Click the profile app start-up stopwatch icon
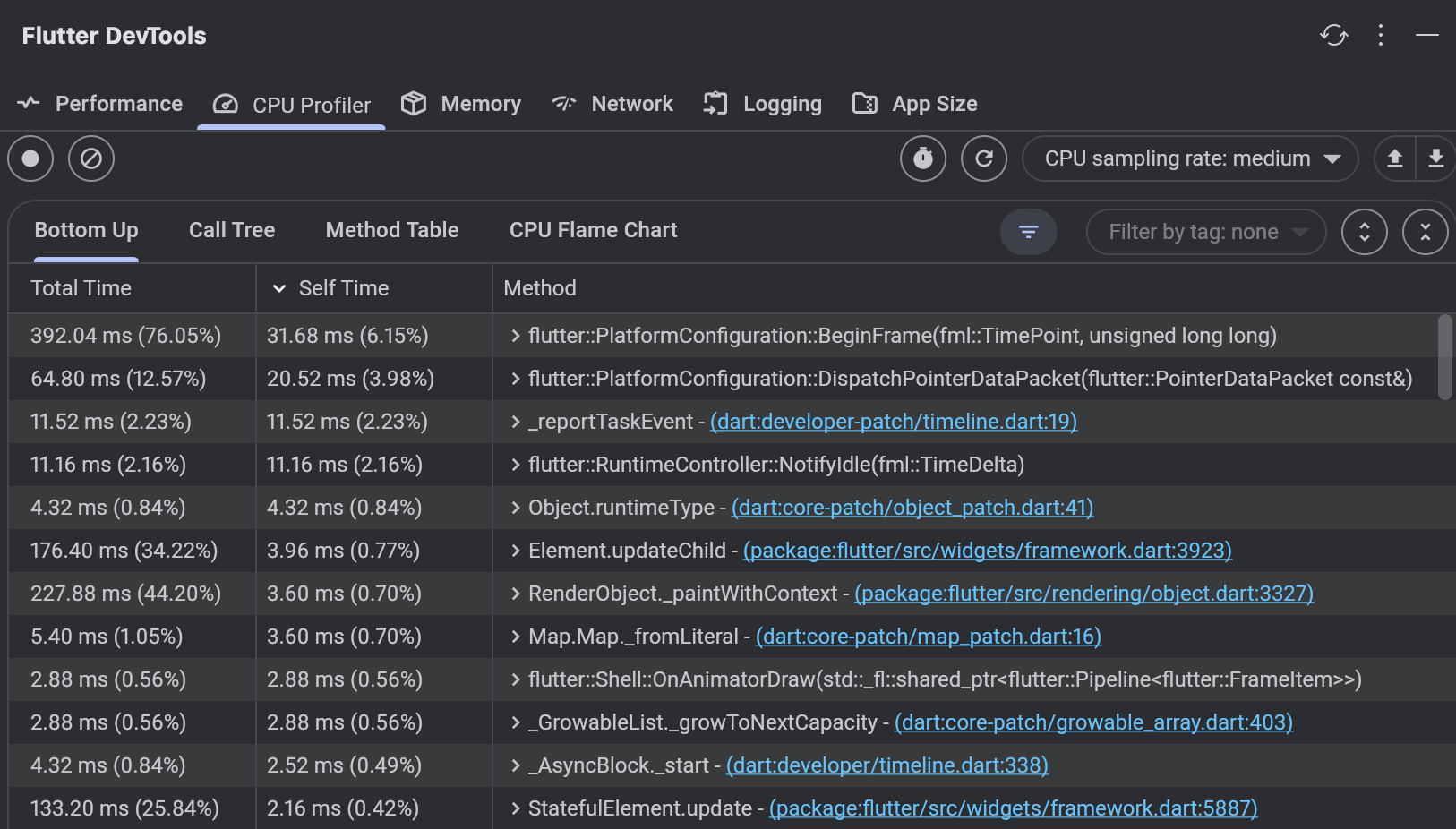Screen dimensions: 1456x829 (923, 158)
